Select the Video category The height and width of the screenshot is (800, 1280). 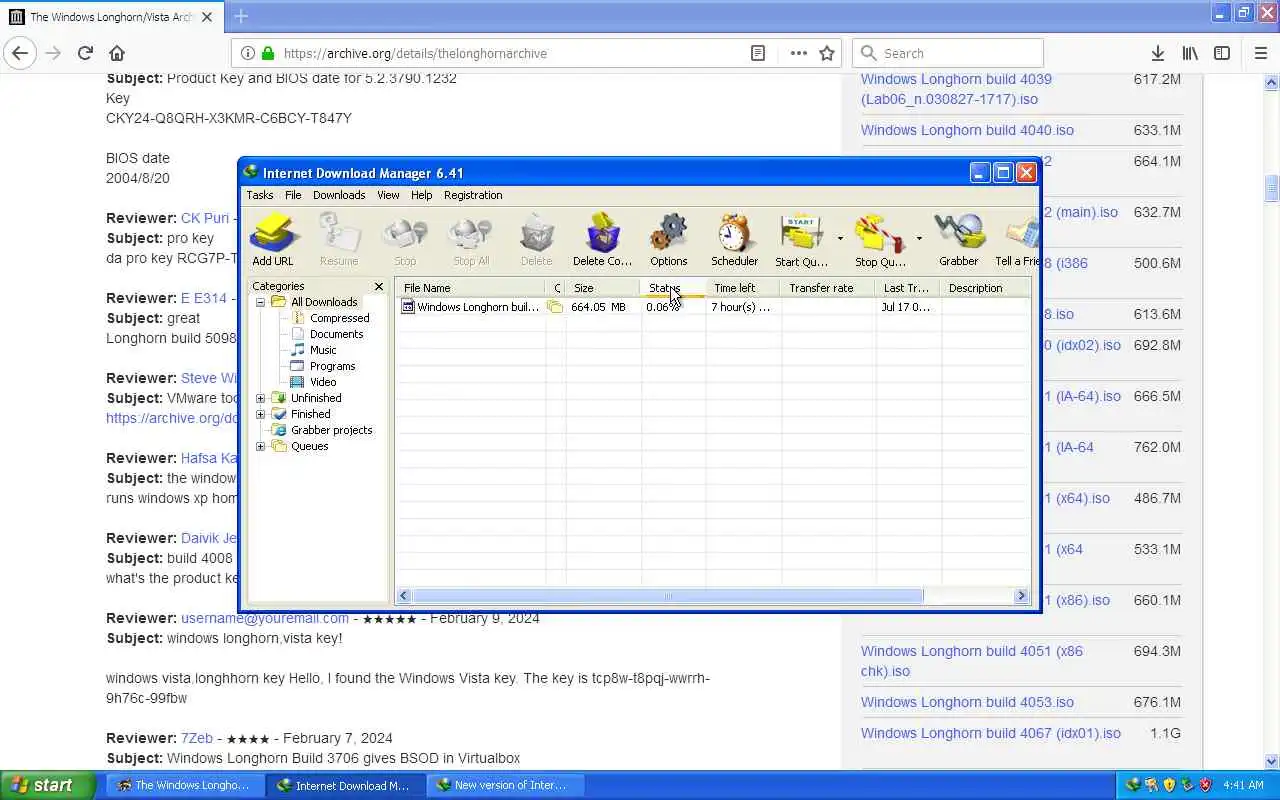click(x=323, y=382)
